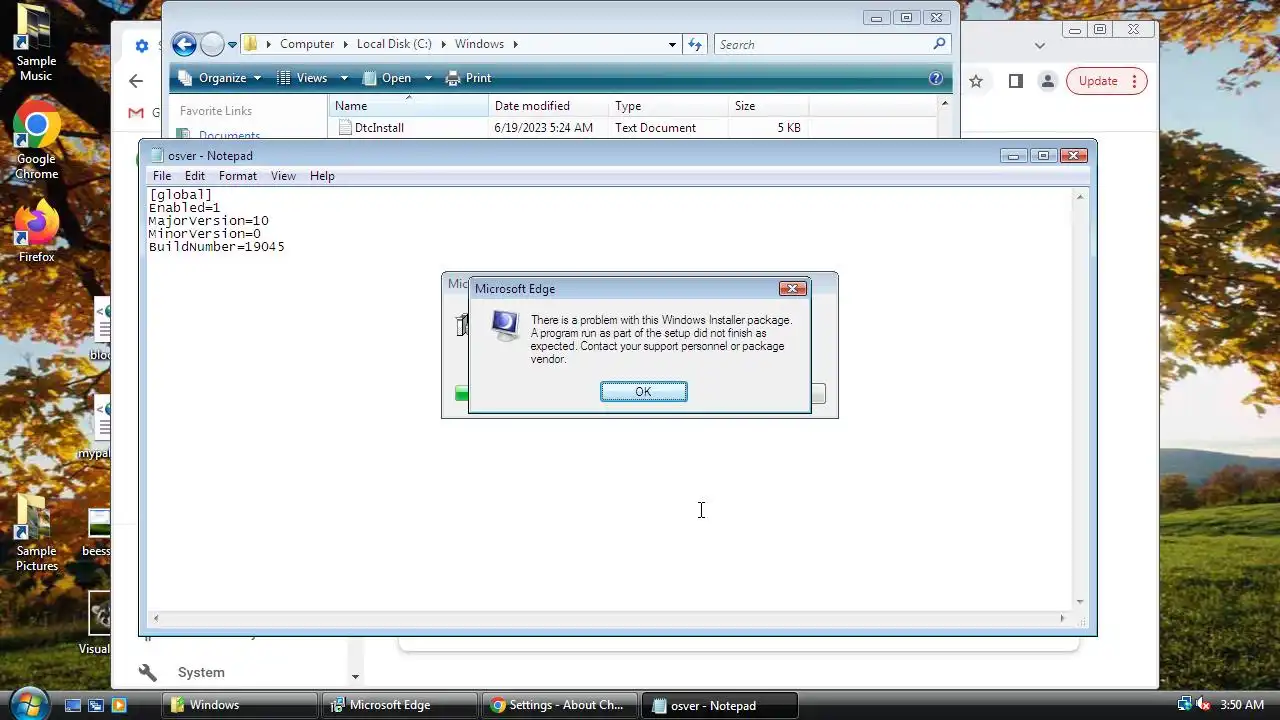
Task: Open the Organize dropdown in Explorer toolbar
Action: tap(220, 78)
